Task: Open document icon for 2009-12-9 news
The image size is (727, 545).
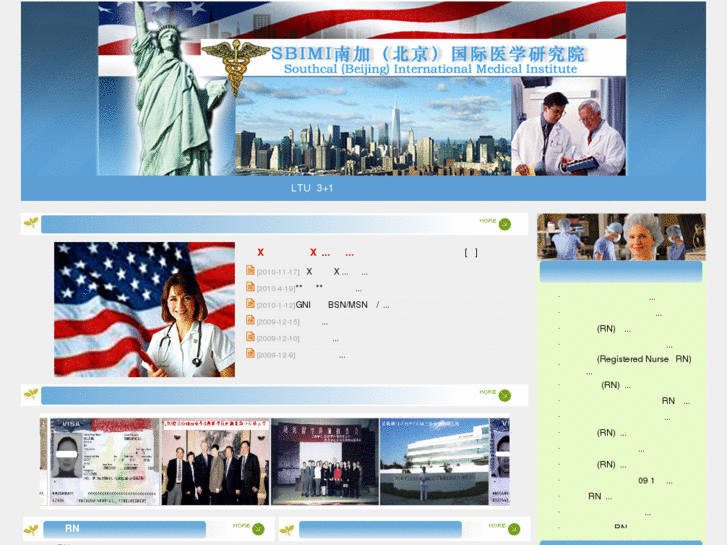Action: pyautogui.click(x=250, y=353)
